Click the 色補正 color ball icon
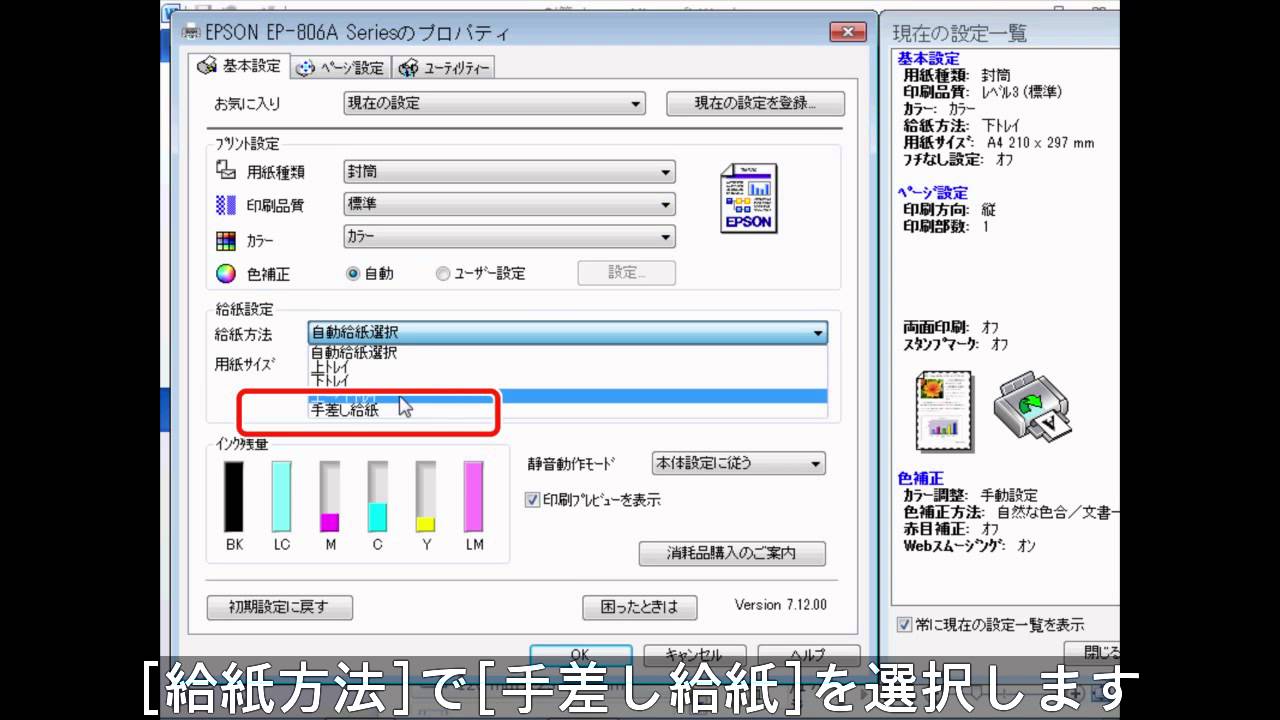Screen dimensions: 1280x720 (226, 273)
